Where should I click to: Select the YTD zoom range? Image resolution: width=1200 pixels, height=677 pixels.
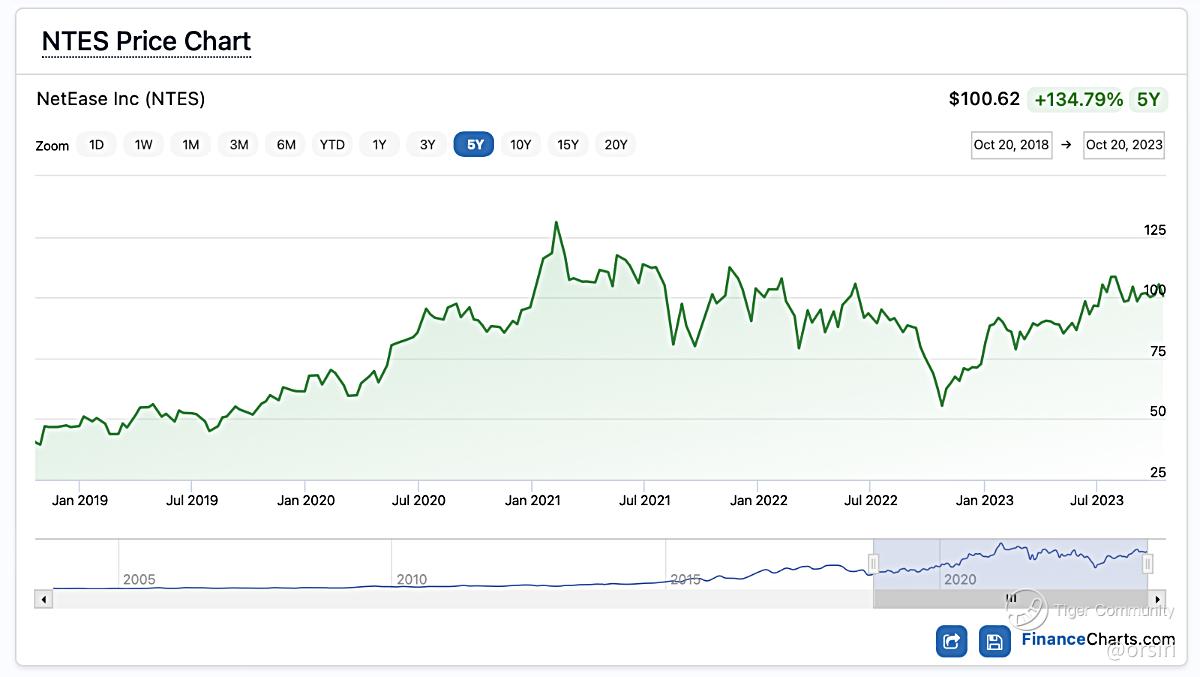(332, 144)
